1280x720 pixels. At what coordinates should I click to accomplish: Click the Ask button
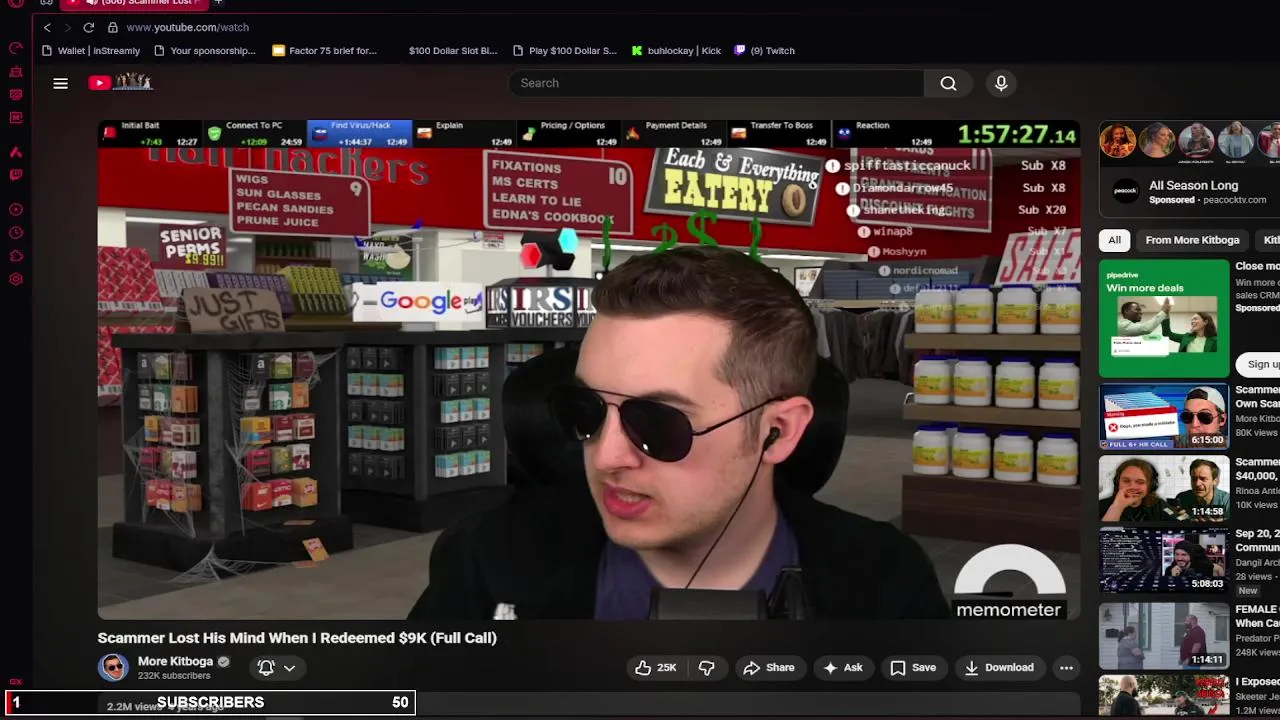pyautogui.click(x=843, y=668)
